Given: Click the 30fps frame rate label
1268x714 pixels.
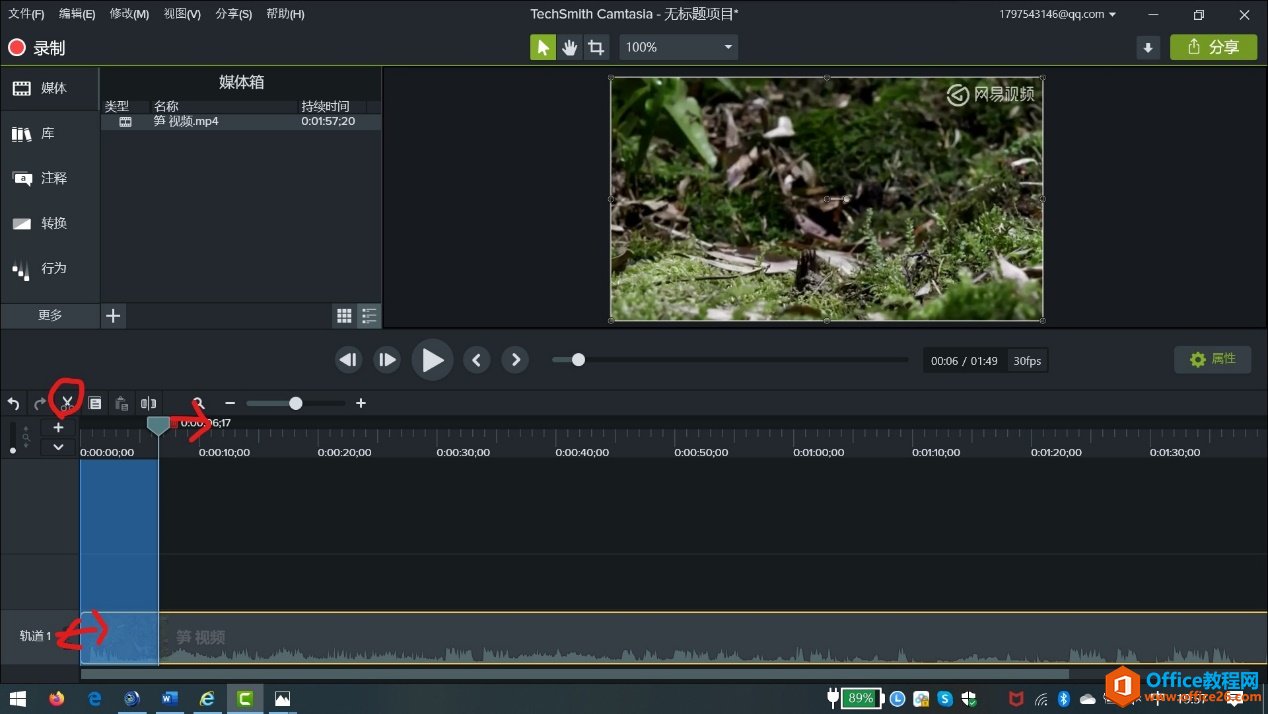Looking at the screenshot, I should [1027, 361].
